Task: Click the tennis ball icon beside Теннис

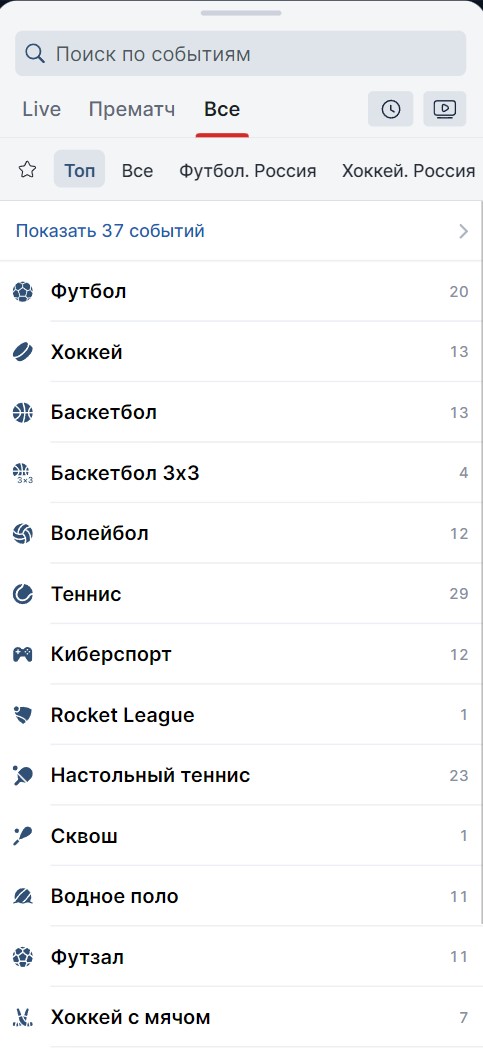Action: click(22, 594)
